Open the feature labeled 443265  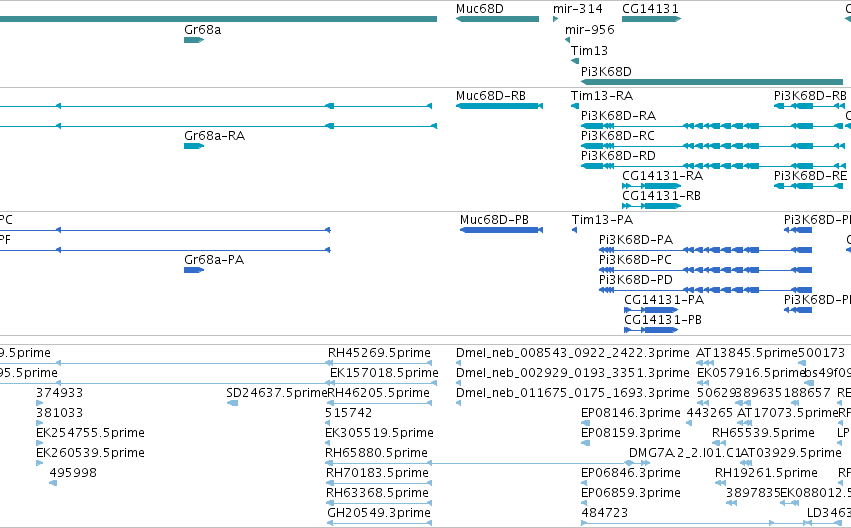point(709,413)
